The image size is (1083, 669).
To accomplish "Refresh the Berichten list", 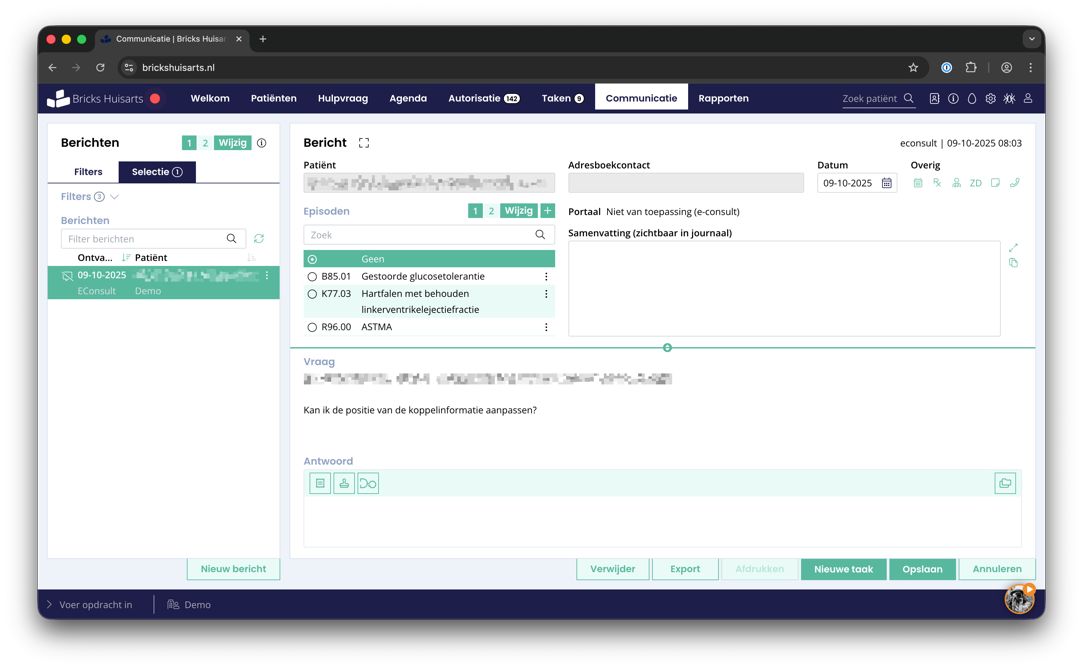I will (x=259, y=239).
